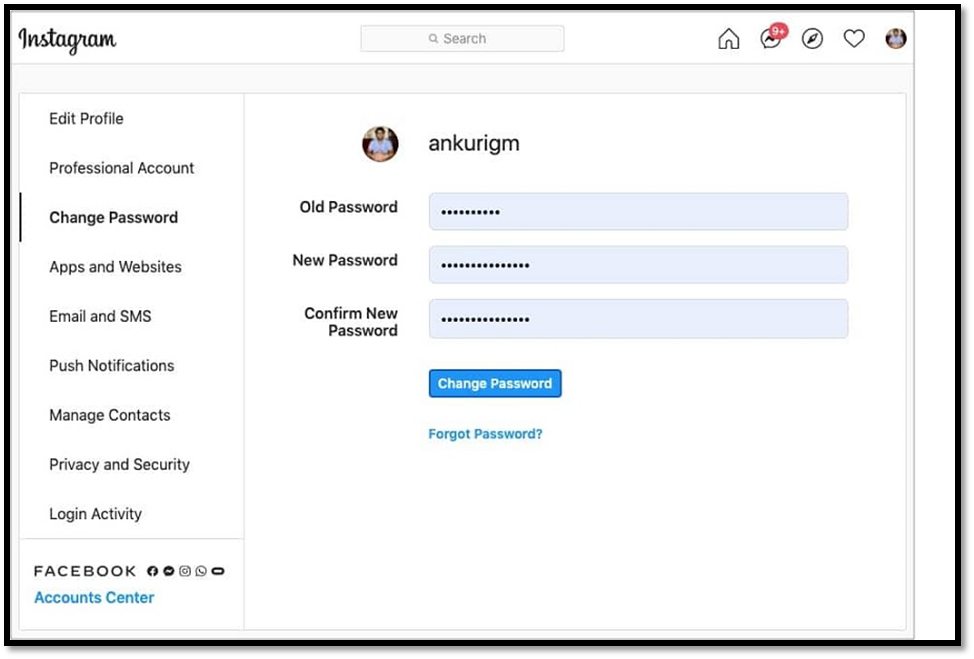Open Messenger inbox with 9+ badge
This screenshot has width=974, height=659.
click(770, 39)
